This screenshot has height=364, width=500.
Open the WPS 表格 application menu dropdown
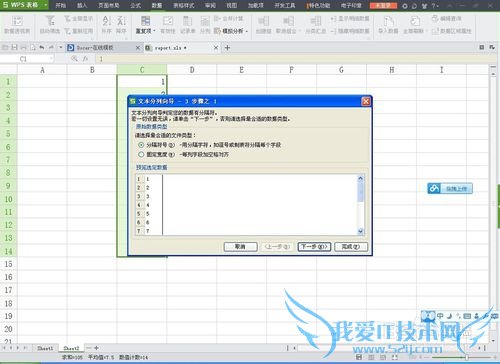pos(46,5)
